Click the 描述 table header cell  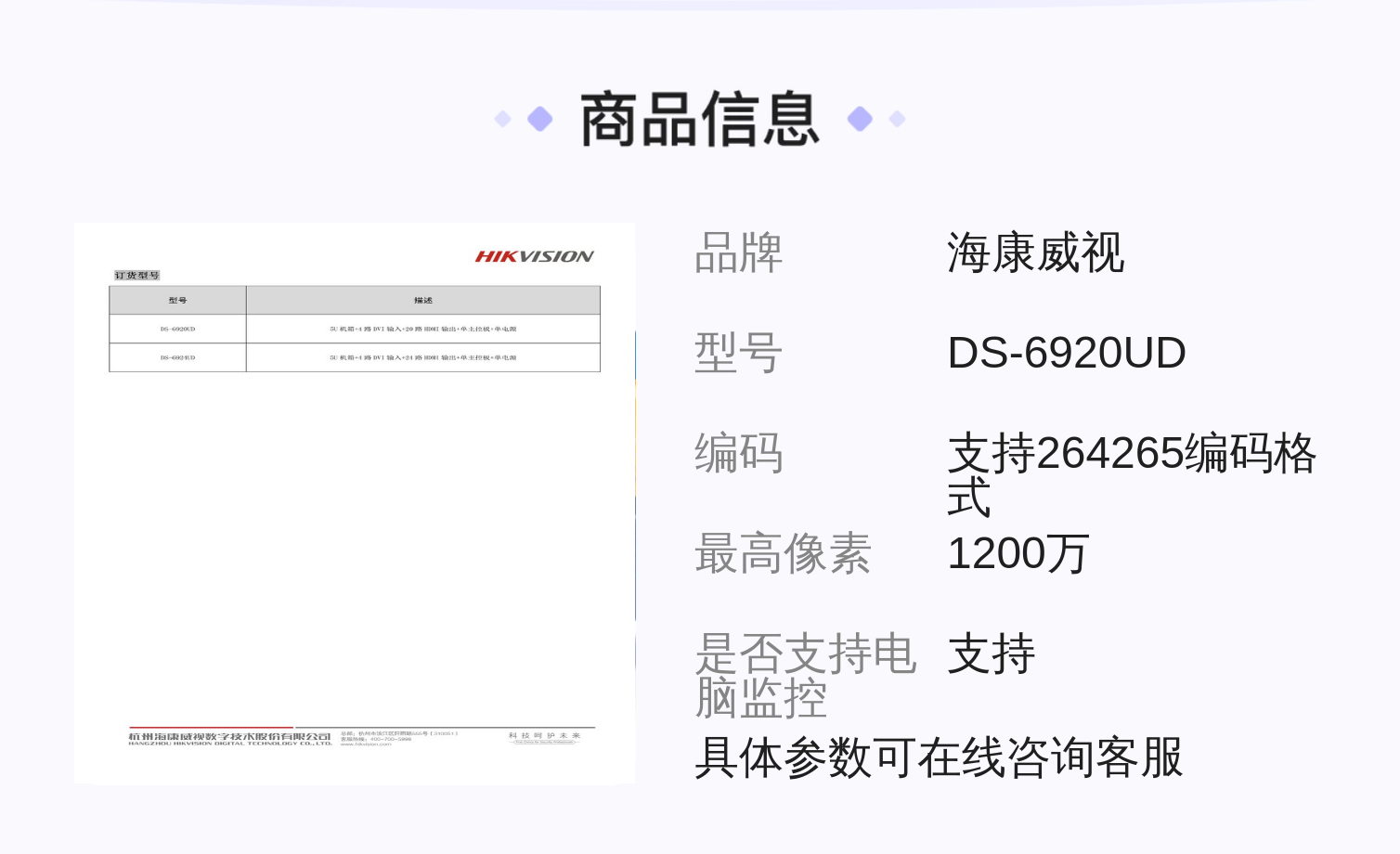click(x=423, y=301)
